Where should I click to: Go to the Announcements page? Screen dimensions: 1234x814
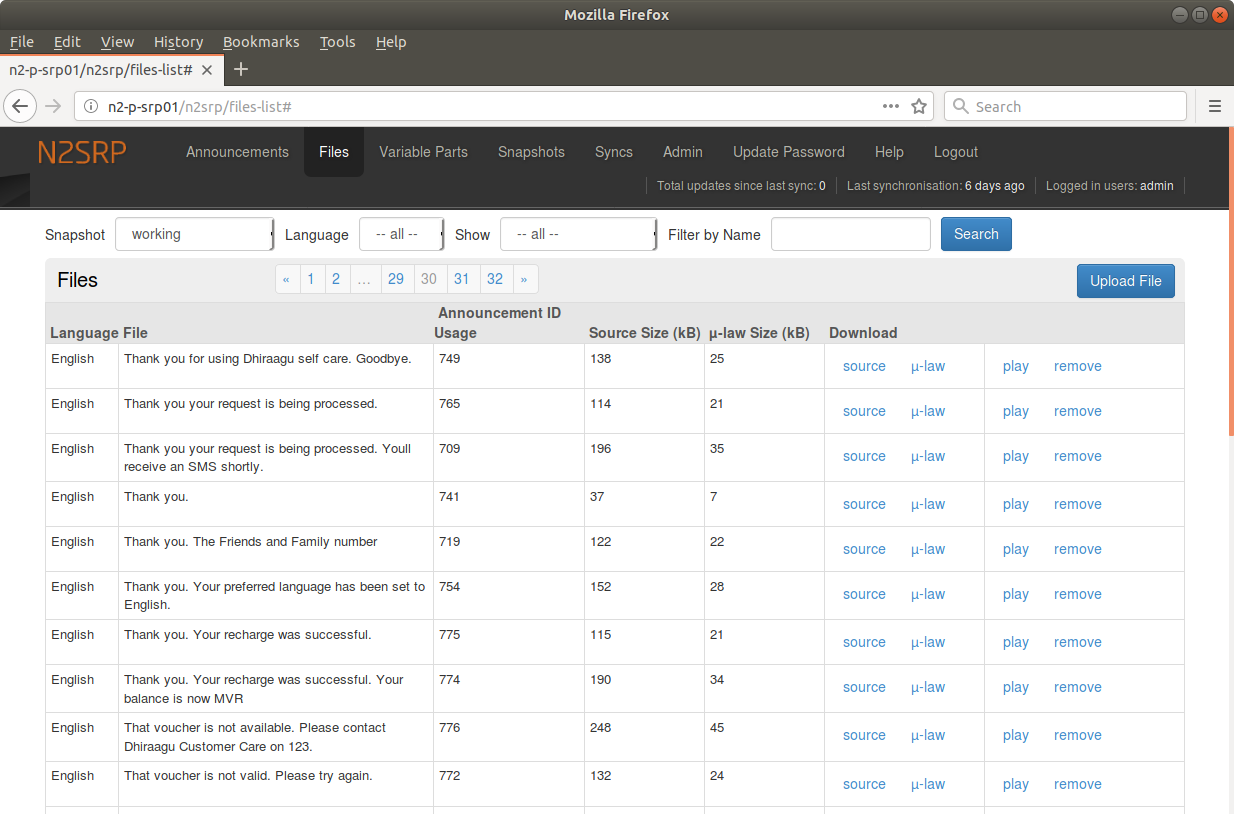[237, 152]
